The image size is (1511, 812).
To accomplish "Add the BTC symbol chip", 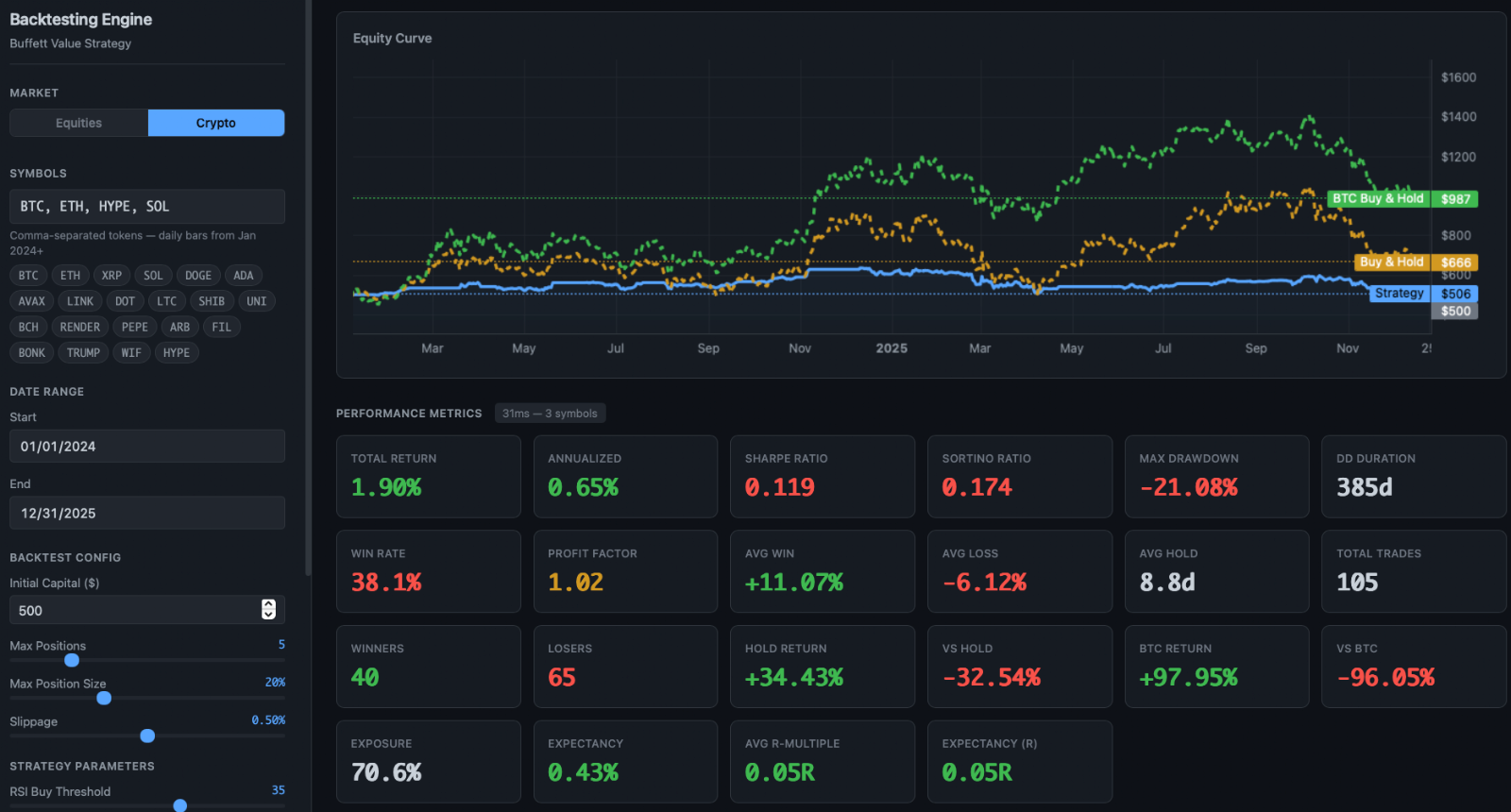I will (28, 276).
